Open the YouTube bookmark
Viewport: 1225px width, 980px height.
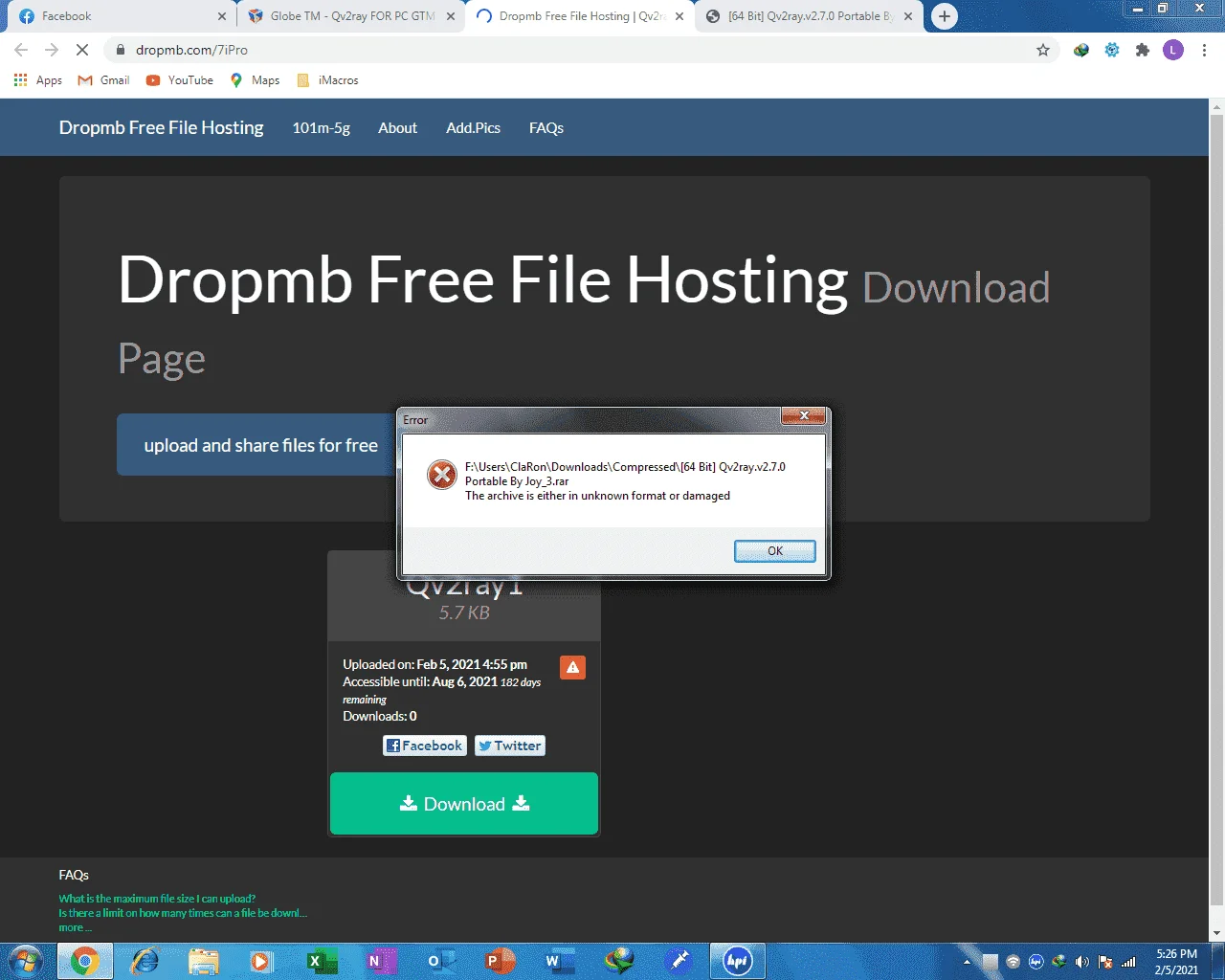pyautogui.click(x=180, y=80)
